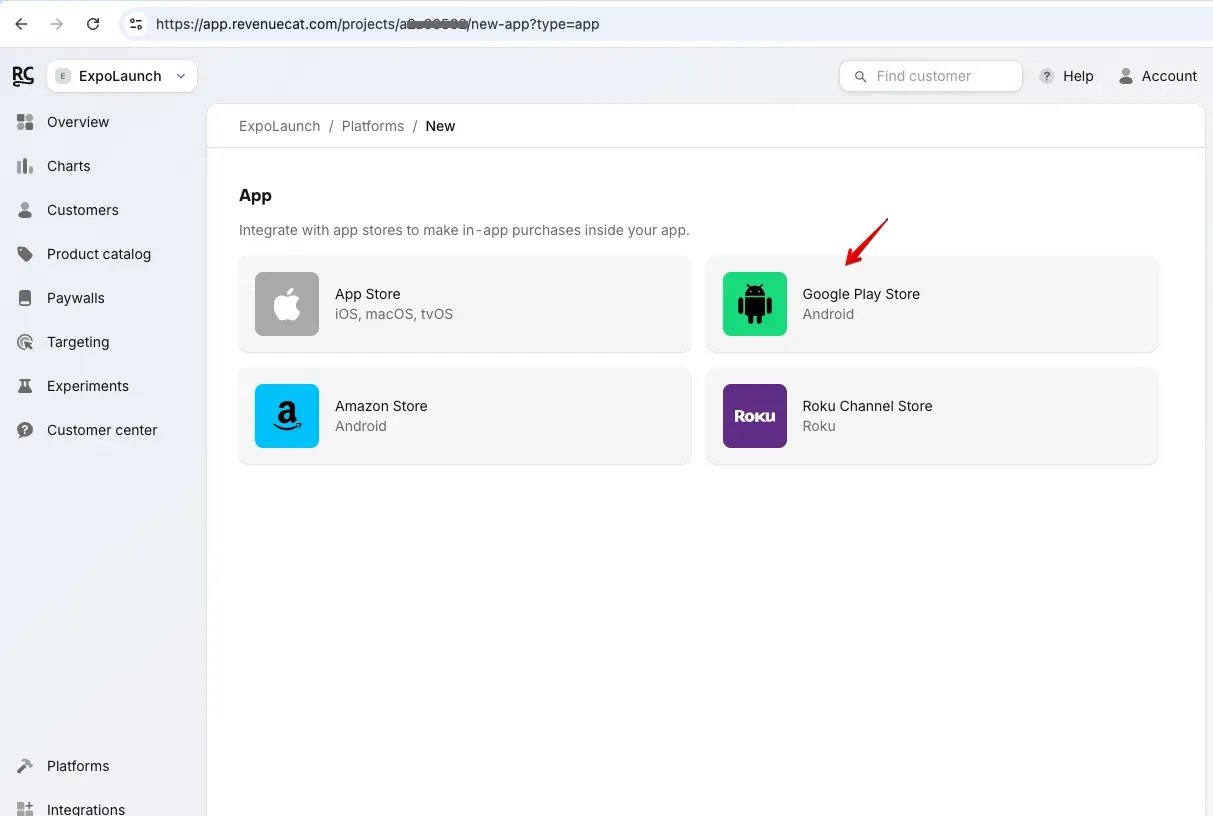
Task: Click the RevenueCat RC logo
Action: [23, 76]
